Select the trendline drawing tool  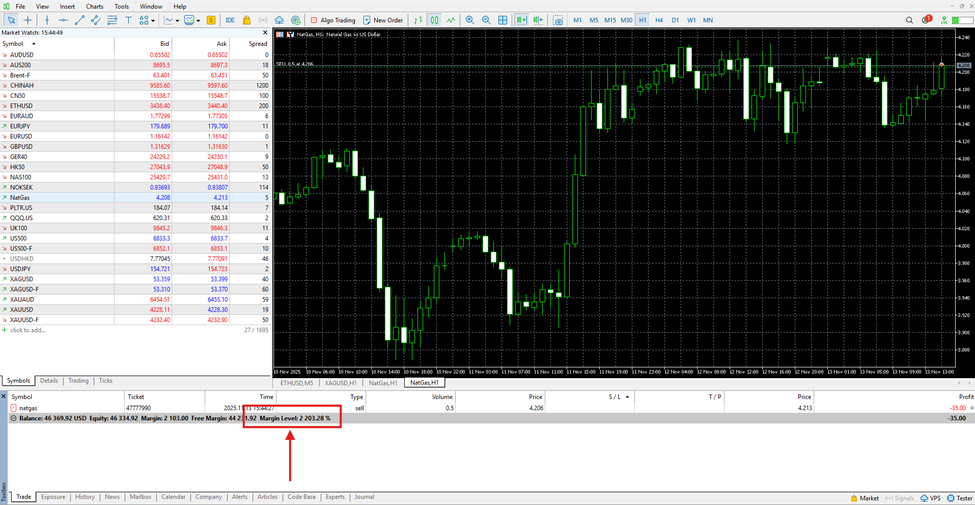(80, 20)
